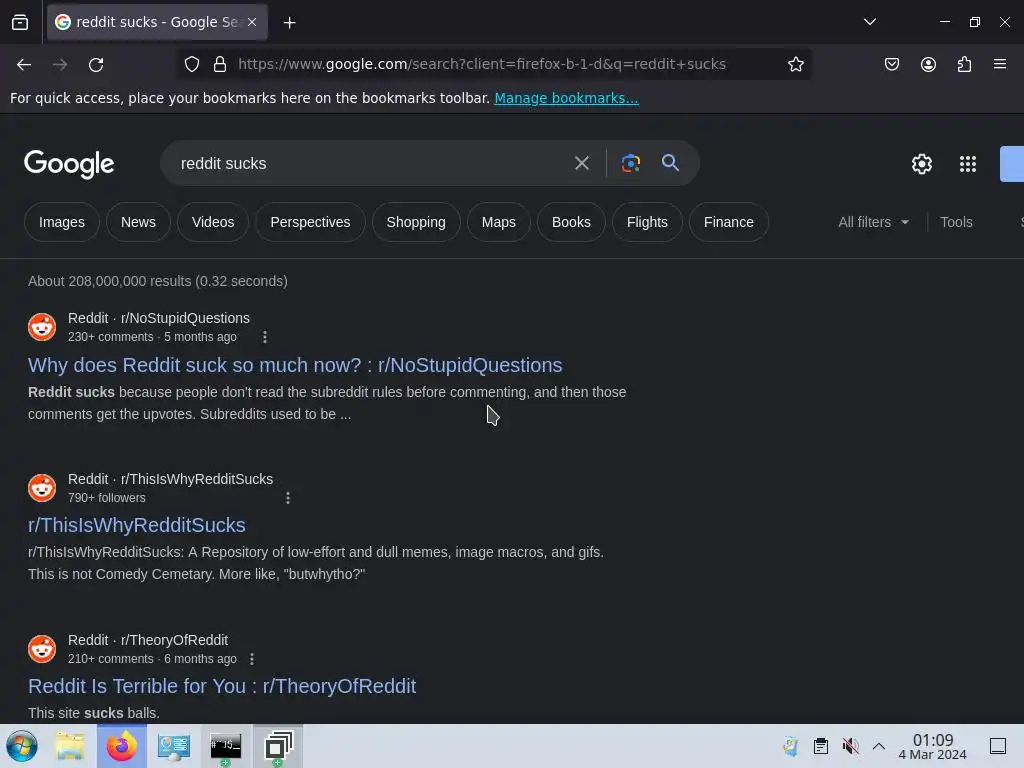Open more options for the NoStupidQuestions result
Screen dimensions: 1024x768
pyautogui.click(x=264, y=337)
